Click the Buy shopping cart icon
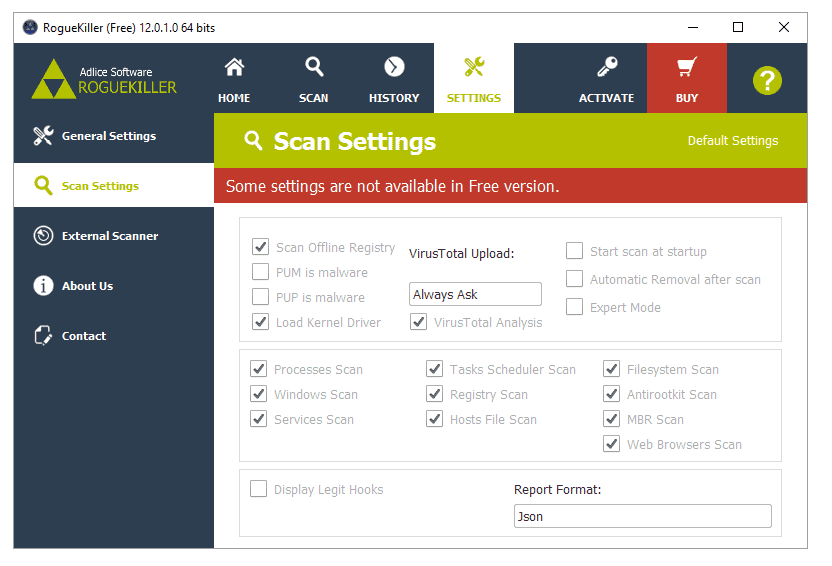The image size is (832, 566). coord(686,67)
